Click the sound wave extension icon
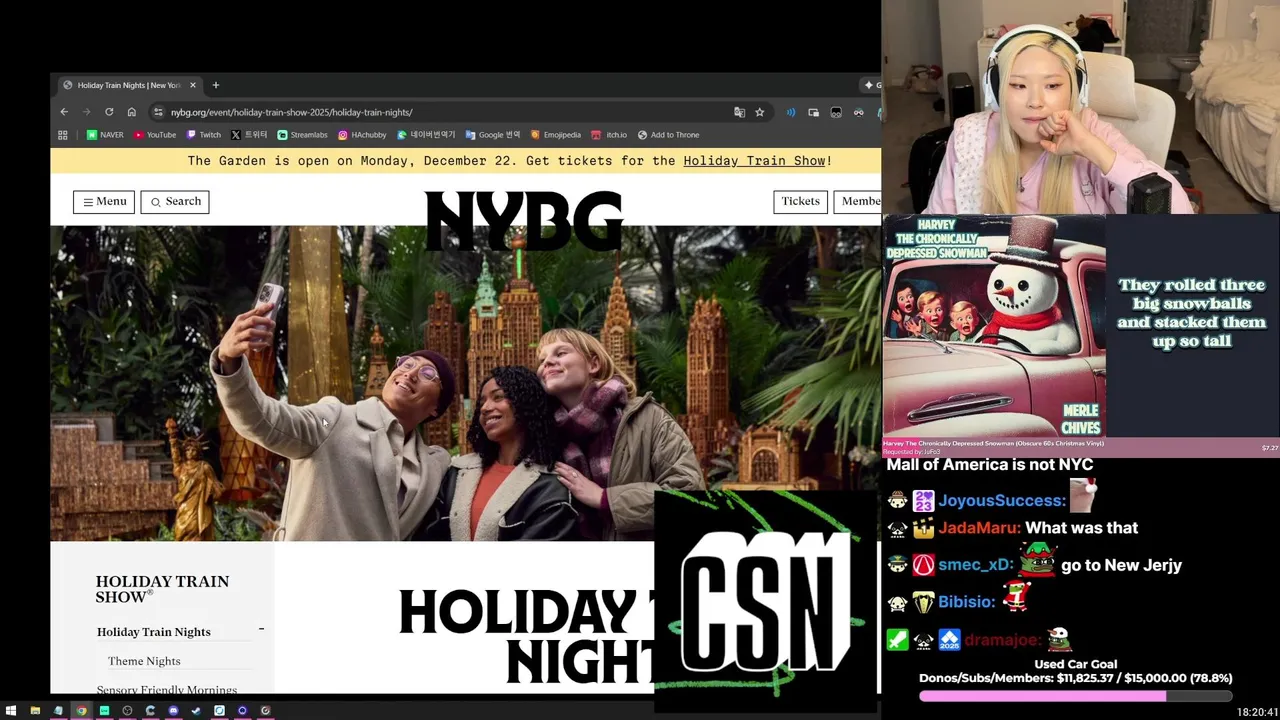Viewport: 1280px width, 720px height. click(x=790, y=112)
